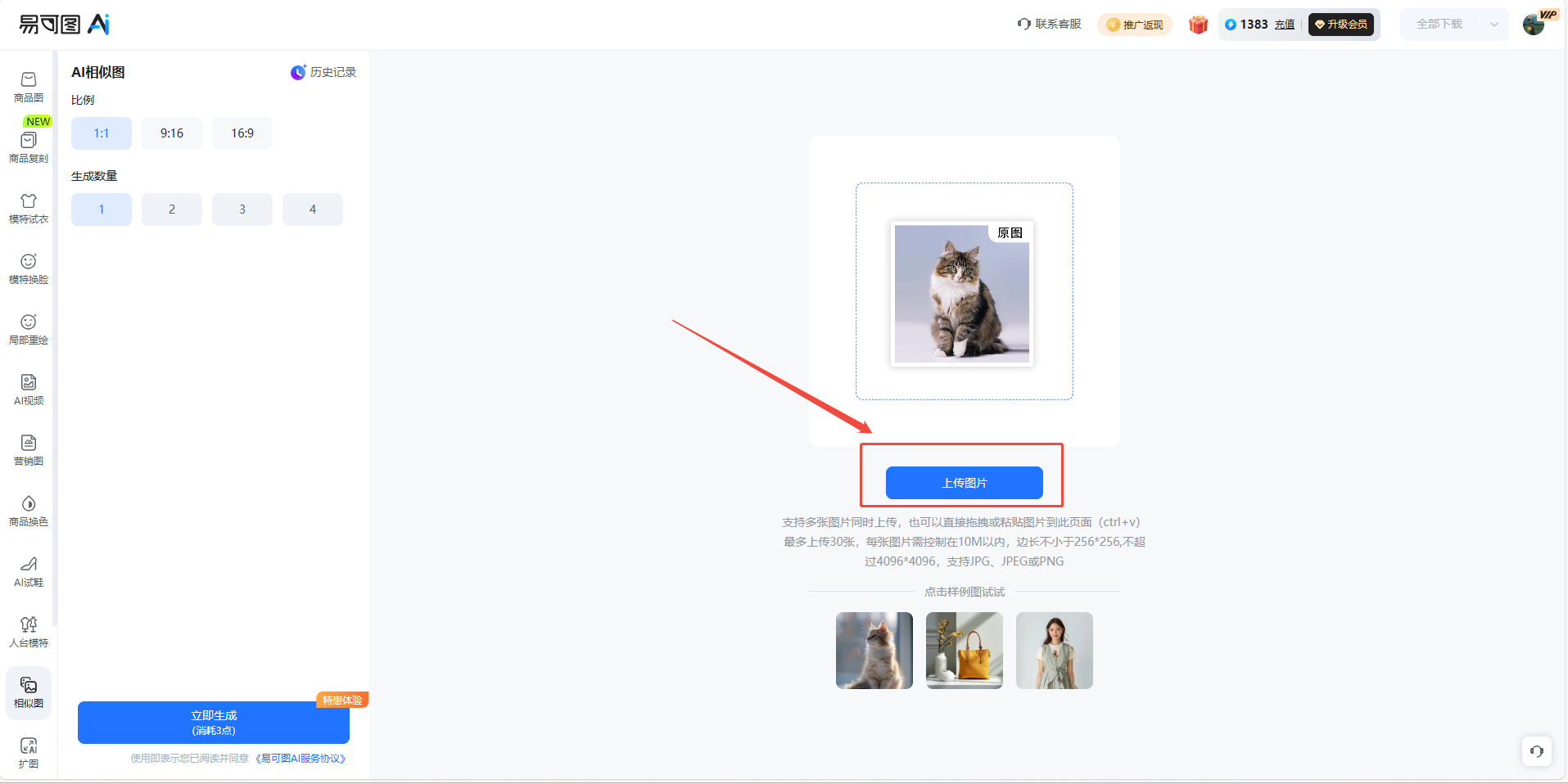
Task: Click the sidebar vertical scrollbar
Action: click(55, 339)
